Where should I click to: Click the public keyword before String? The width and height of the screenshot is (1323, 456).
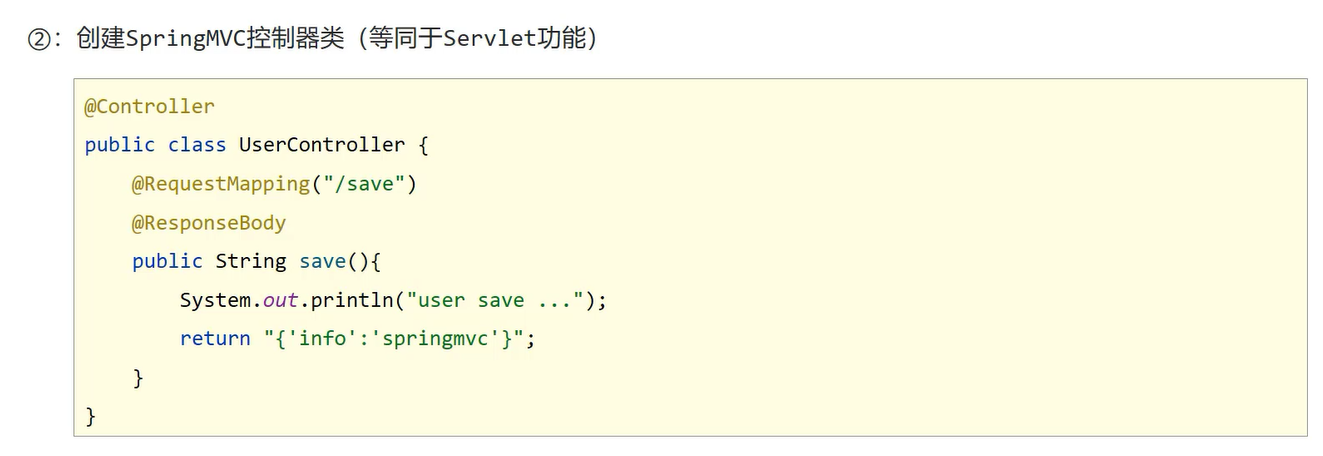(167, 261)
